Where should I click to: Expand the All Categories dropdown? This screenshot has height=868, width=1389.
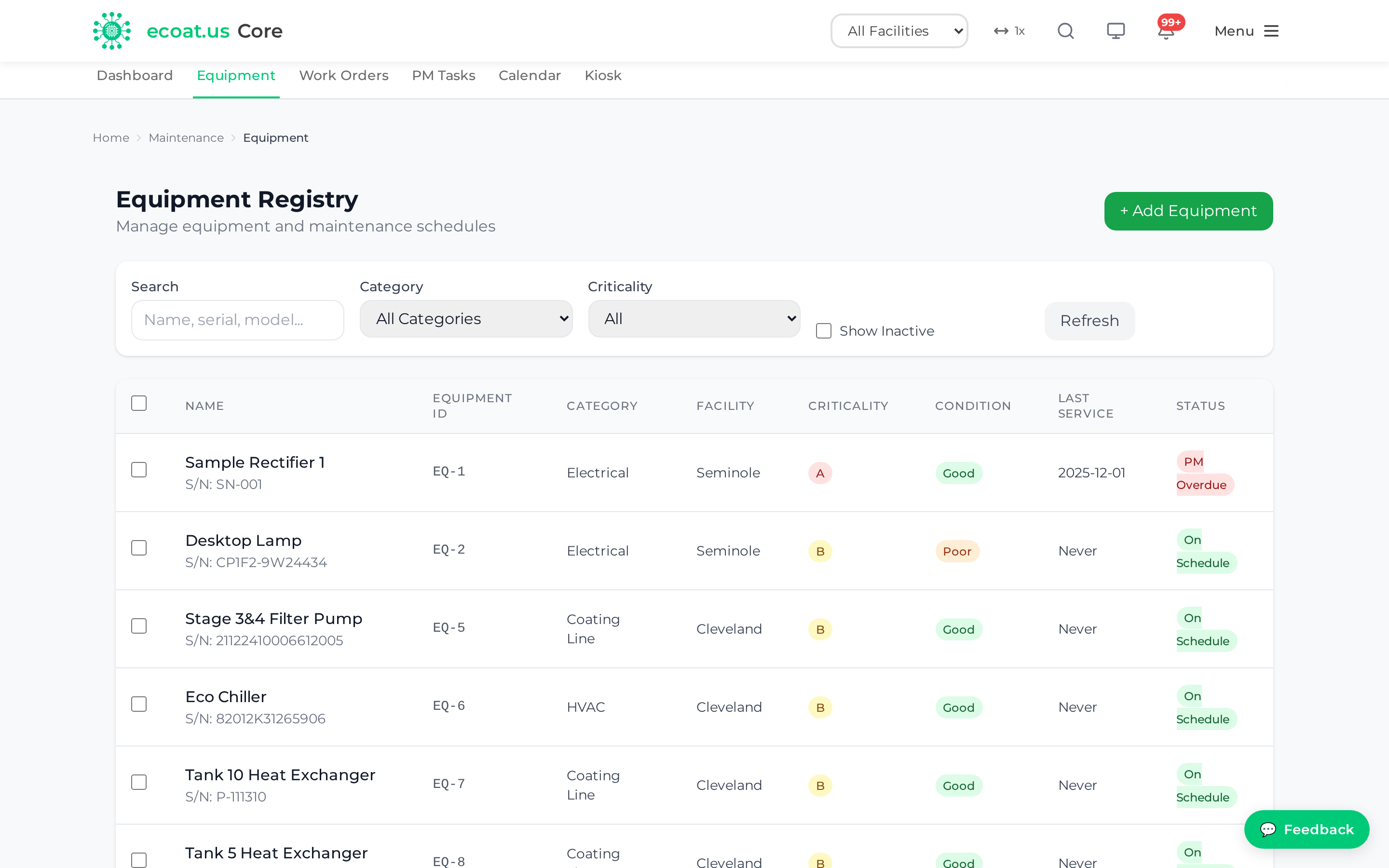pyautogui.click(x=466, y=319)
